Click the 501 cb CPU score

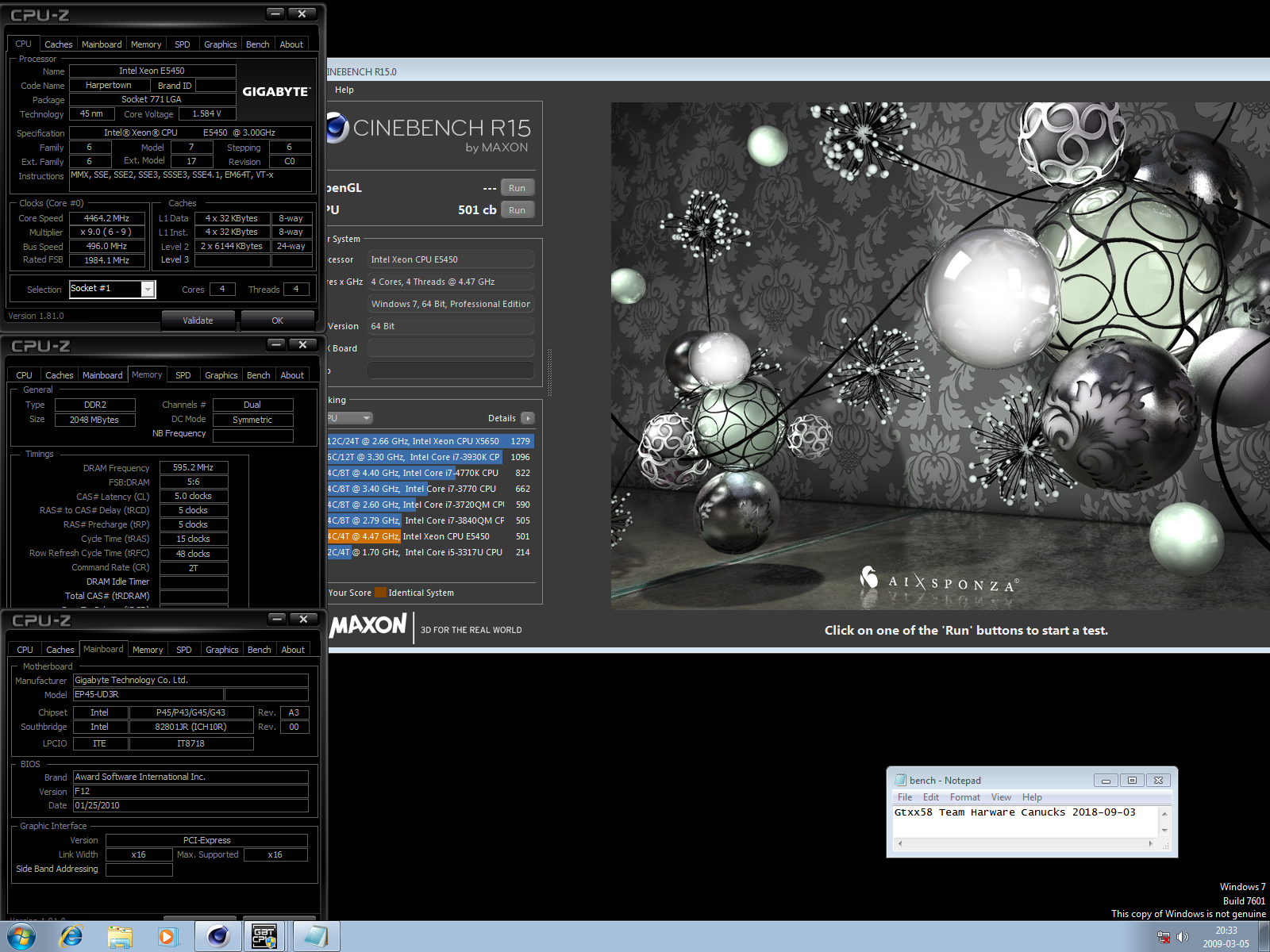pyautogui.click(x=477, y=210)
